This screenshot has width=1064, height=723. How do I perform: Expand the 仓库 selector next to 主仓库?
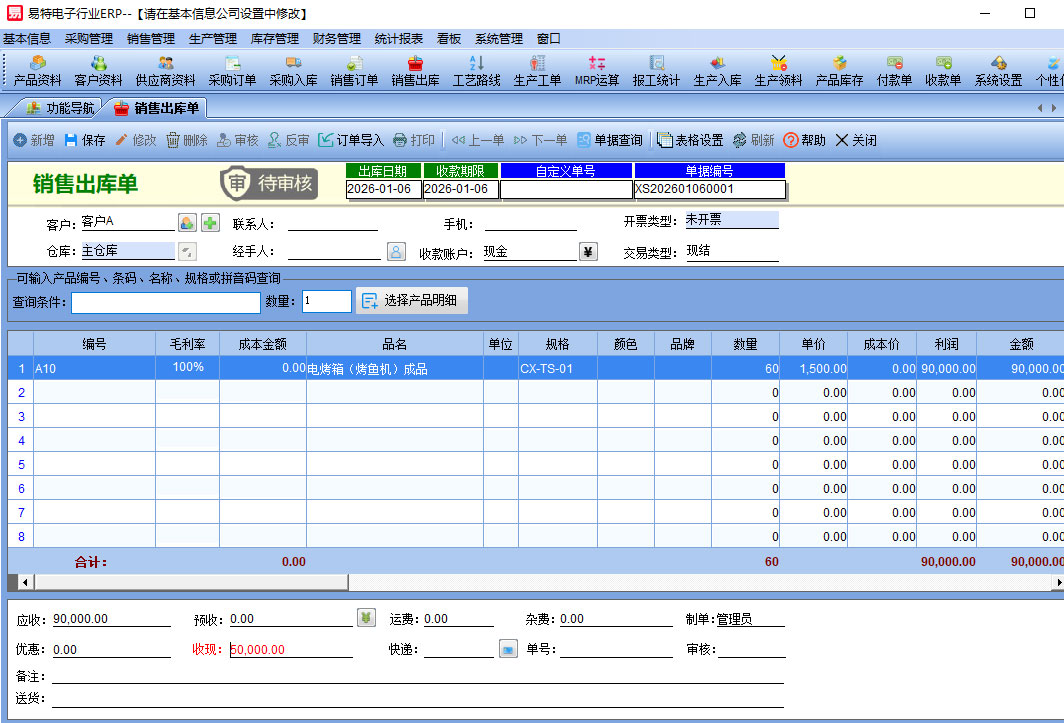tap(187, 252)
